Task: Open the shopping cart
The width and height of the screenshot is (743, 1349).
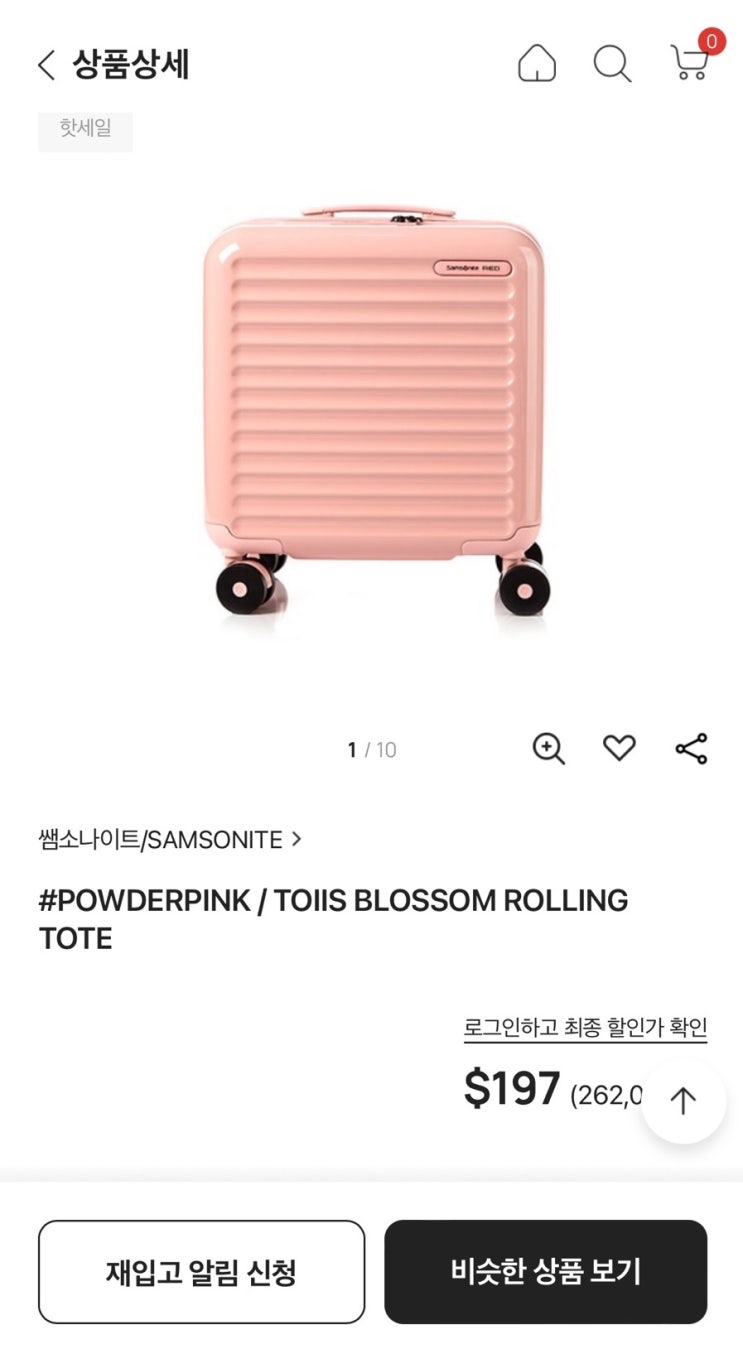Action: [x=689, y=64]
